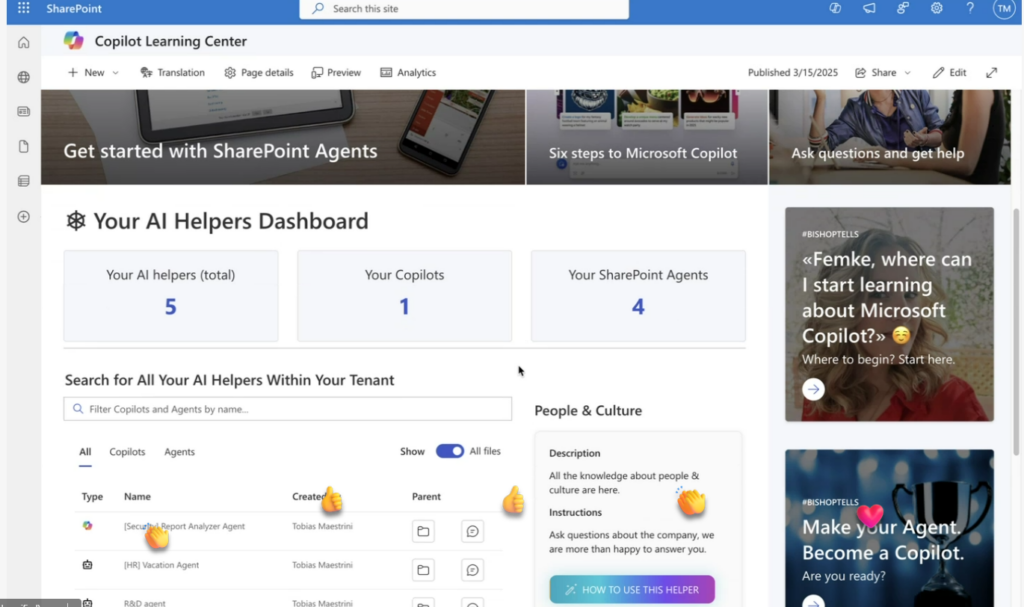
Task: Open the megaphone announcements icon
Action: [x=869, y=8]
